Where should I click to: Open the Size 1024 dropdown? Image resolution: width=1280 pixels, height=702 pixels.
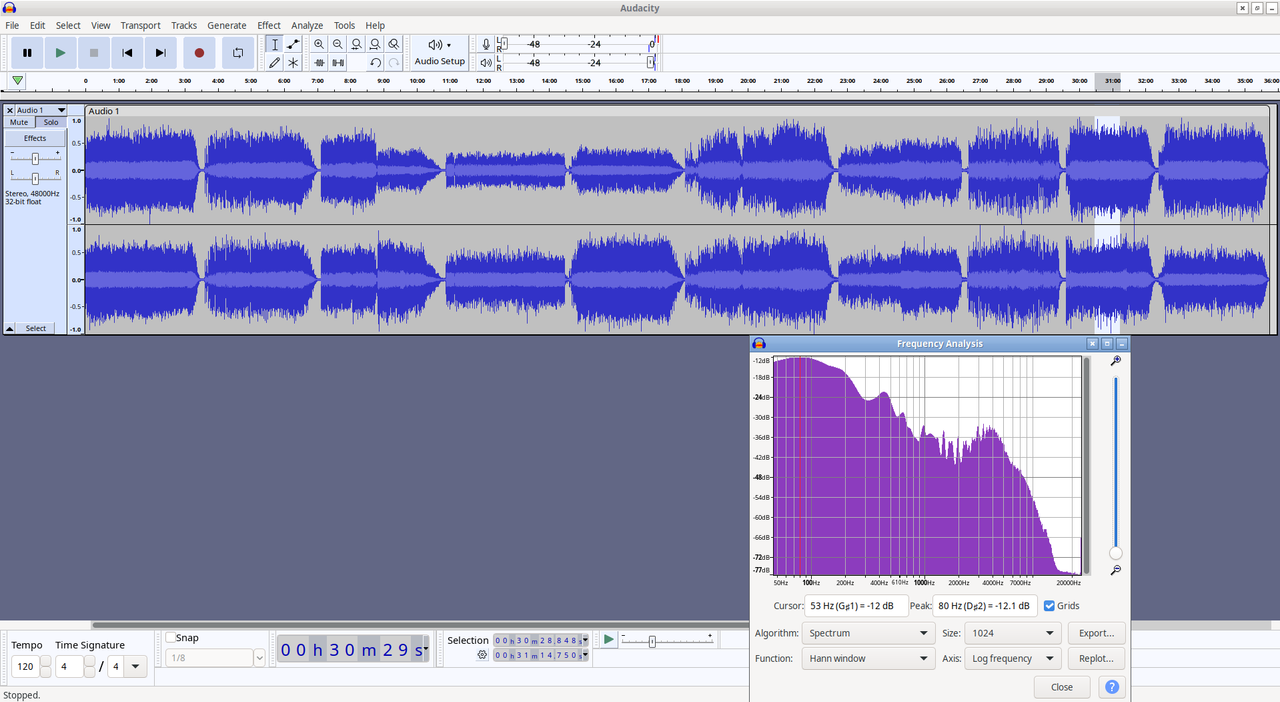point(1013,633)
